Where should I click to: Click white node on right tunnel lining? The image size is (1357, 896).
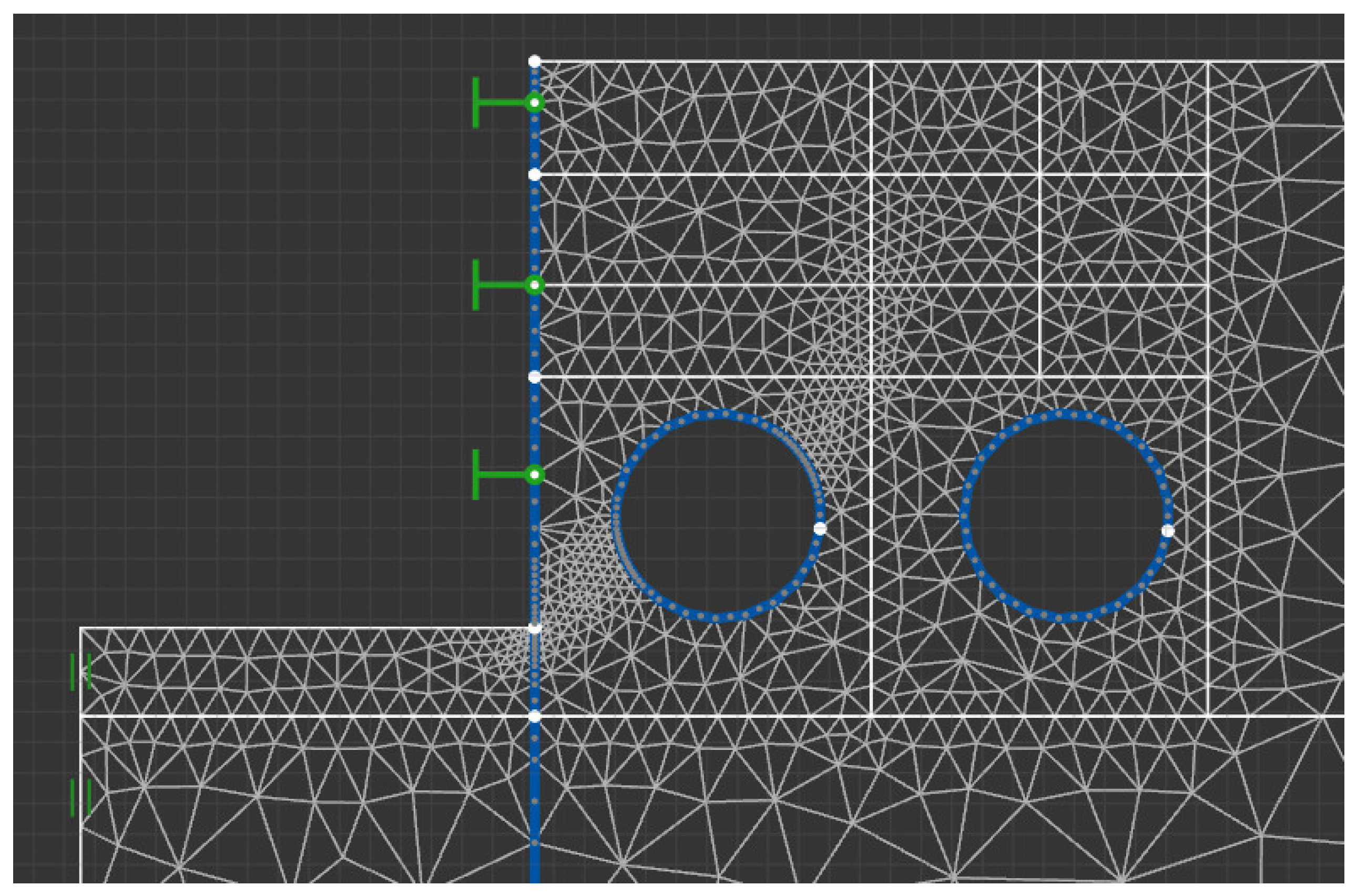[1168, 531]
